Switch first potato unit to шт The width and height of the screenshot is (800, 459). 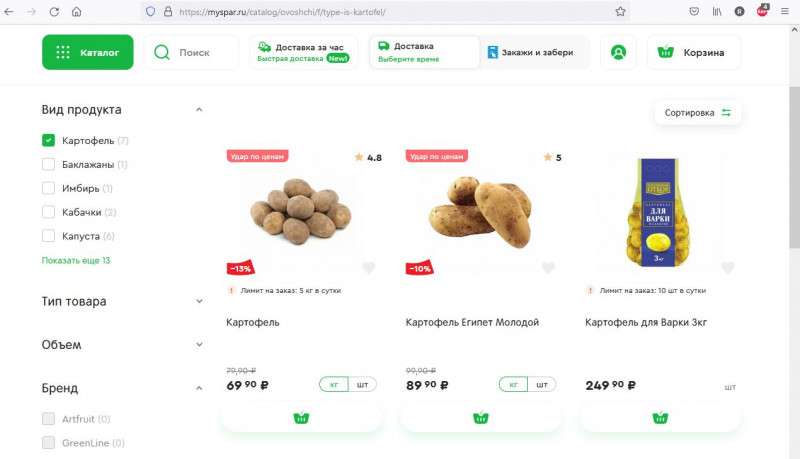(362, 385)
